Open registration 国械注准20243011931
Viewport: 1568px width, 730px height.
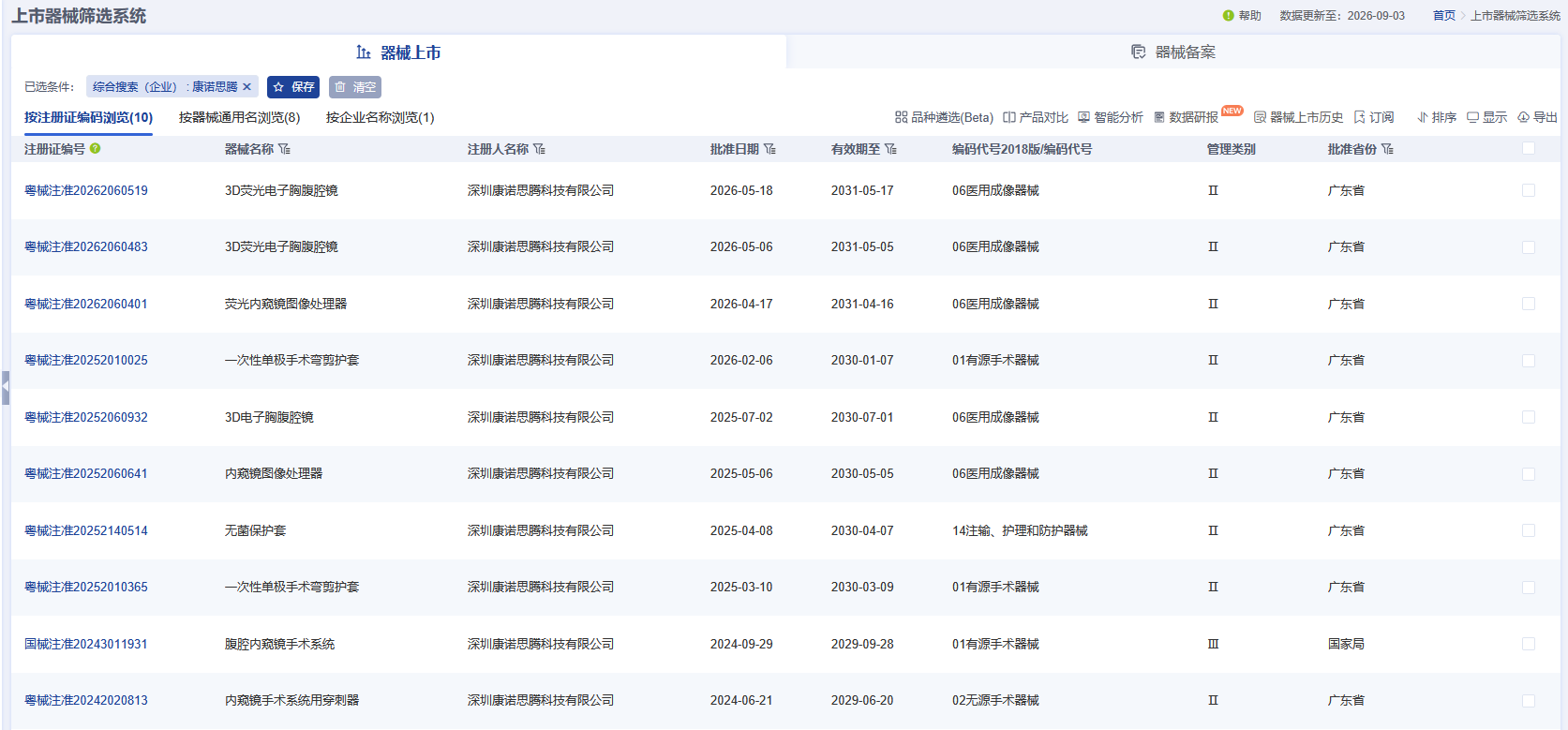(86, 644)
